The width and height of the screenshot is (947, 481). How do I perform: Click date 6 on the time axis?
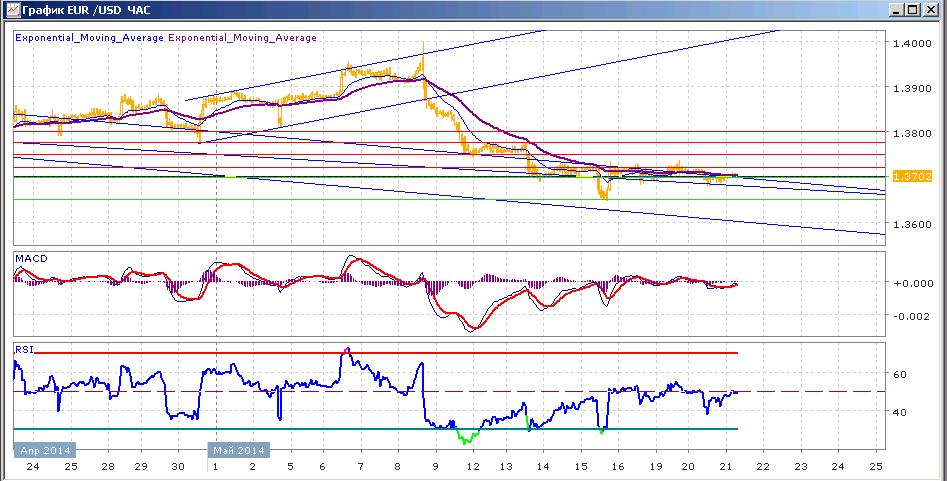click(x=323, y=467)
